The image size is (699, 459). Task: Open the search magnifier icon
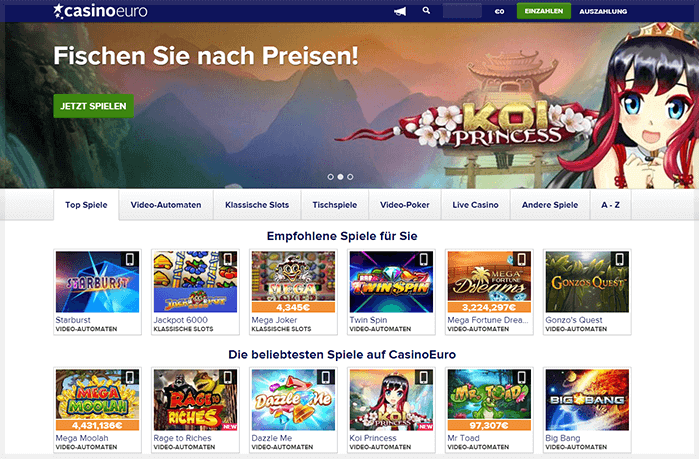click(426, 10)
